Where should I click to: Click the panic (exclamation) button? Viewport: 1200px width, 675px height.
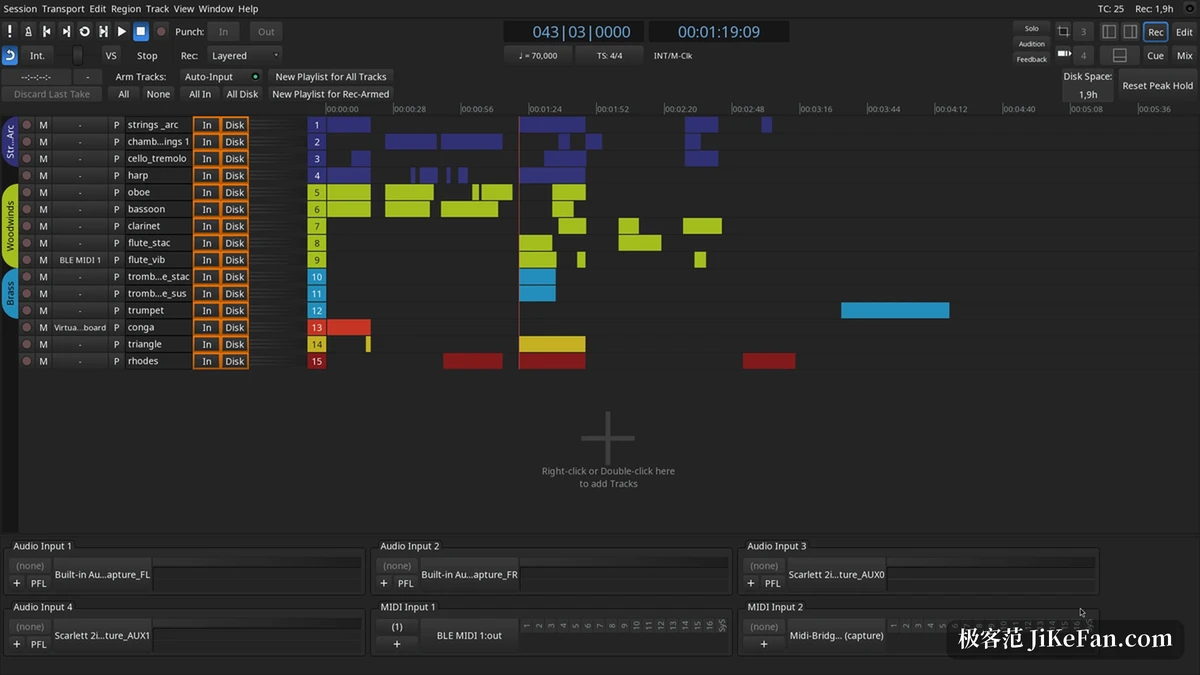point(10,32)
